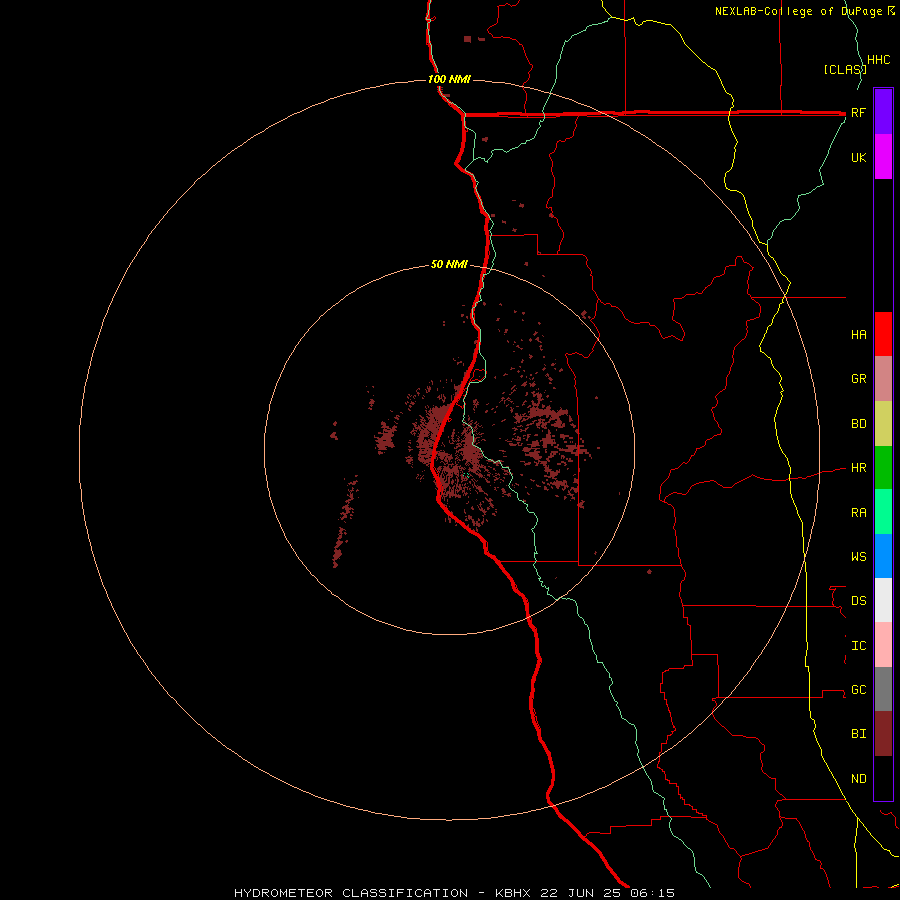Screen dimensions: 900x900
Task: Select the WS legend label
Action: 858,556
